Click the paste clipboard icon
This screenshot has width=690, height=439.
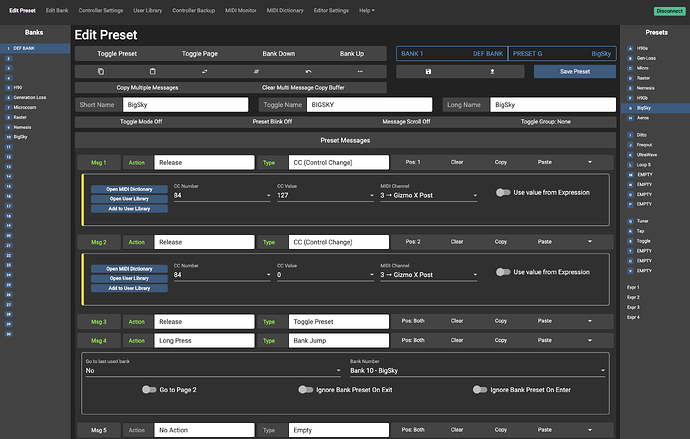point(153,72)
